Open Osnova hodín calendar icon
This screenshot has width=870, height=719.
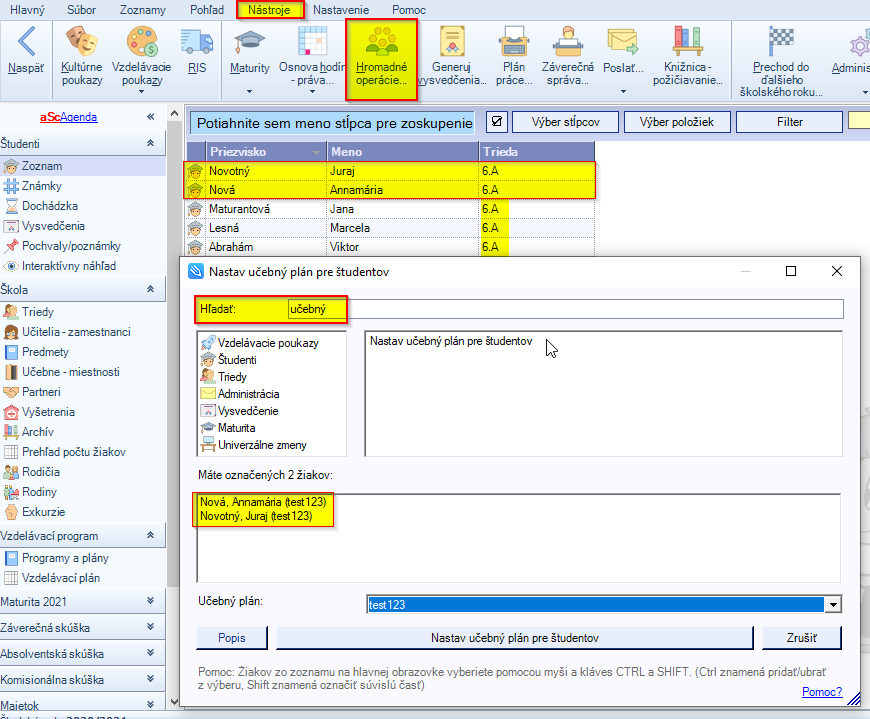click(x=312, y=42)
